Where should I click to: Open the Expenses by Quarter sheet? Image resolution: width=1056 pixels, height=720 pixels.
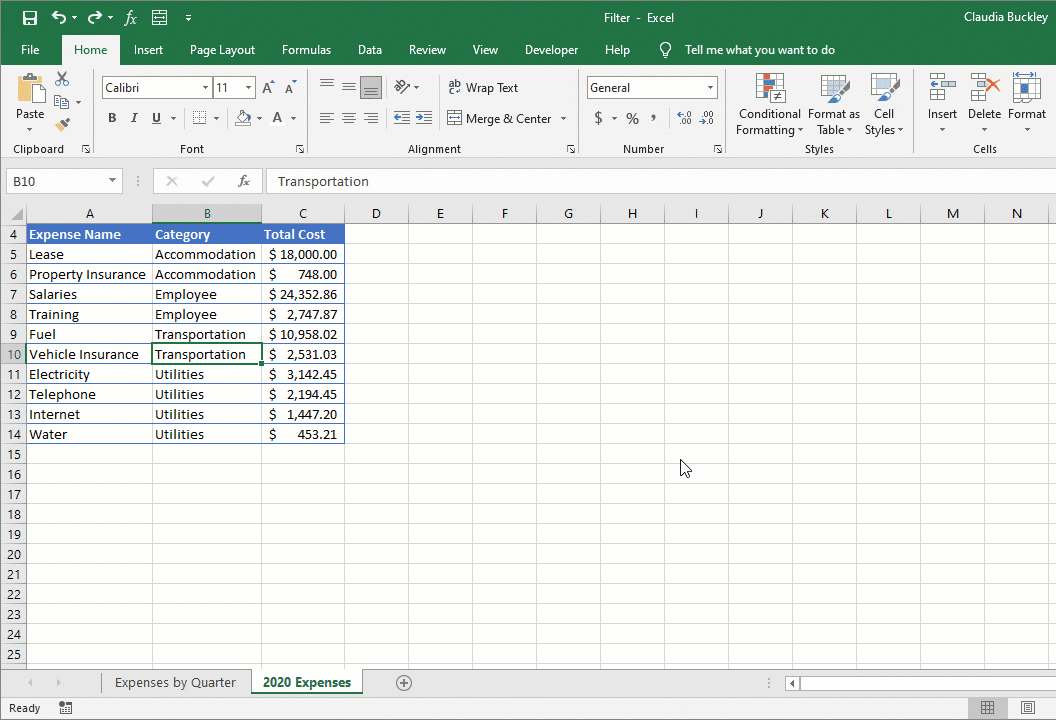click(x=175, y=682)
